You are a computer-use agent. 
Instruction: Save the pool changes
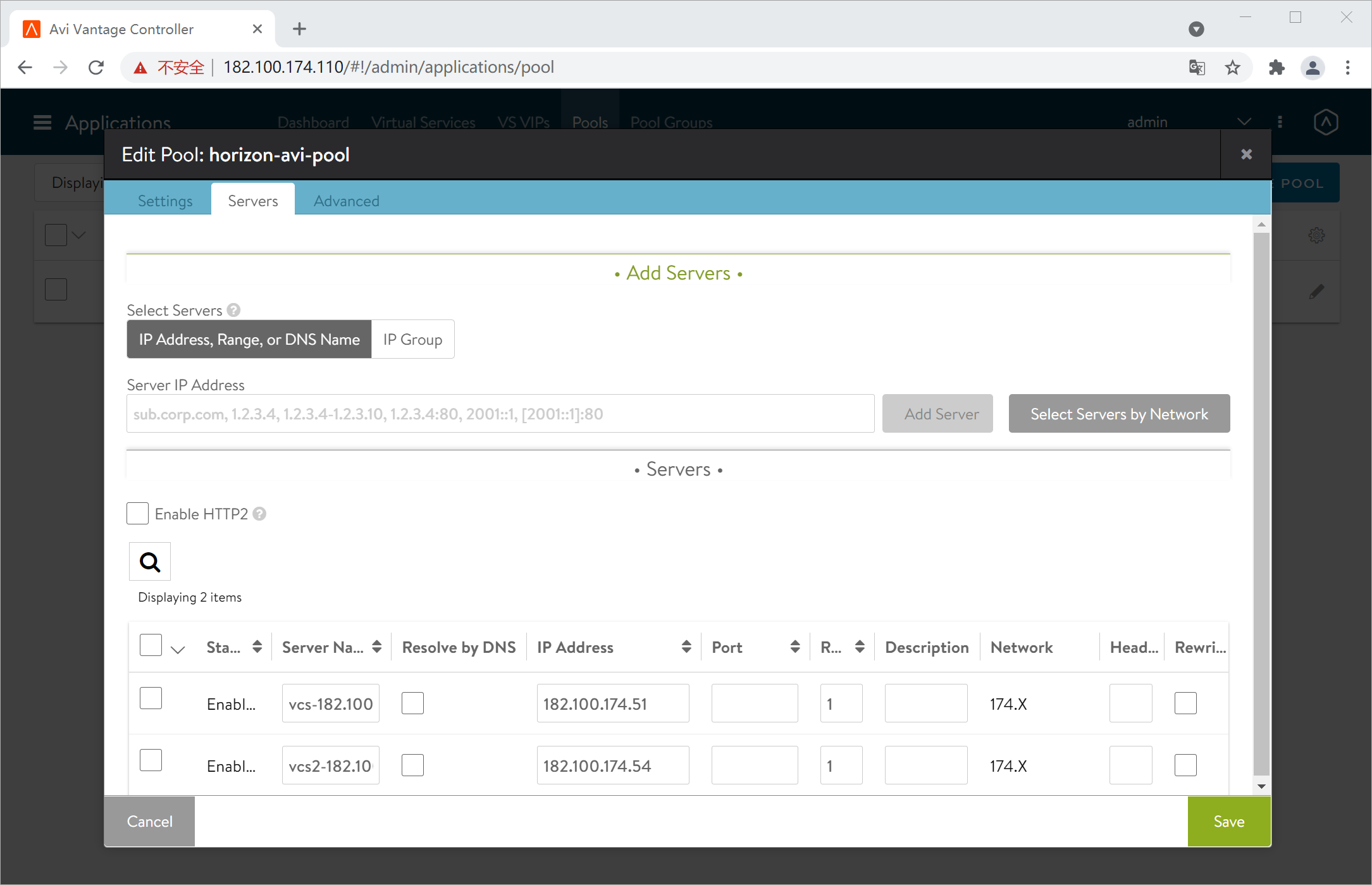1228,821
